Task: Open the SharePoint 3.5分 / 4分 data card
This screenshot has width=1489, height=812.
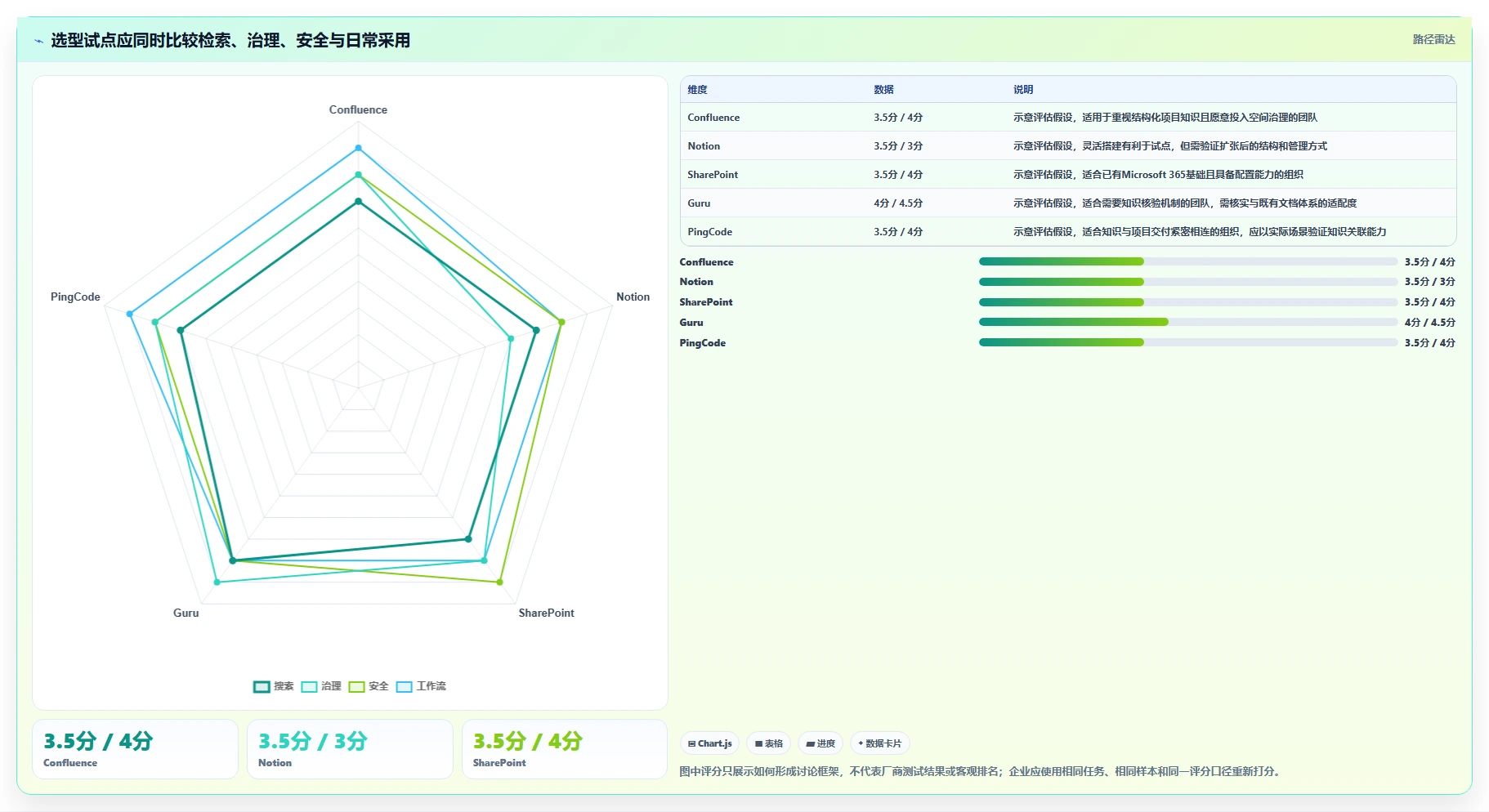Action: [565, 749]
